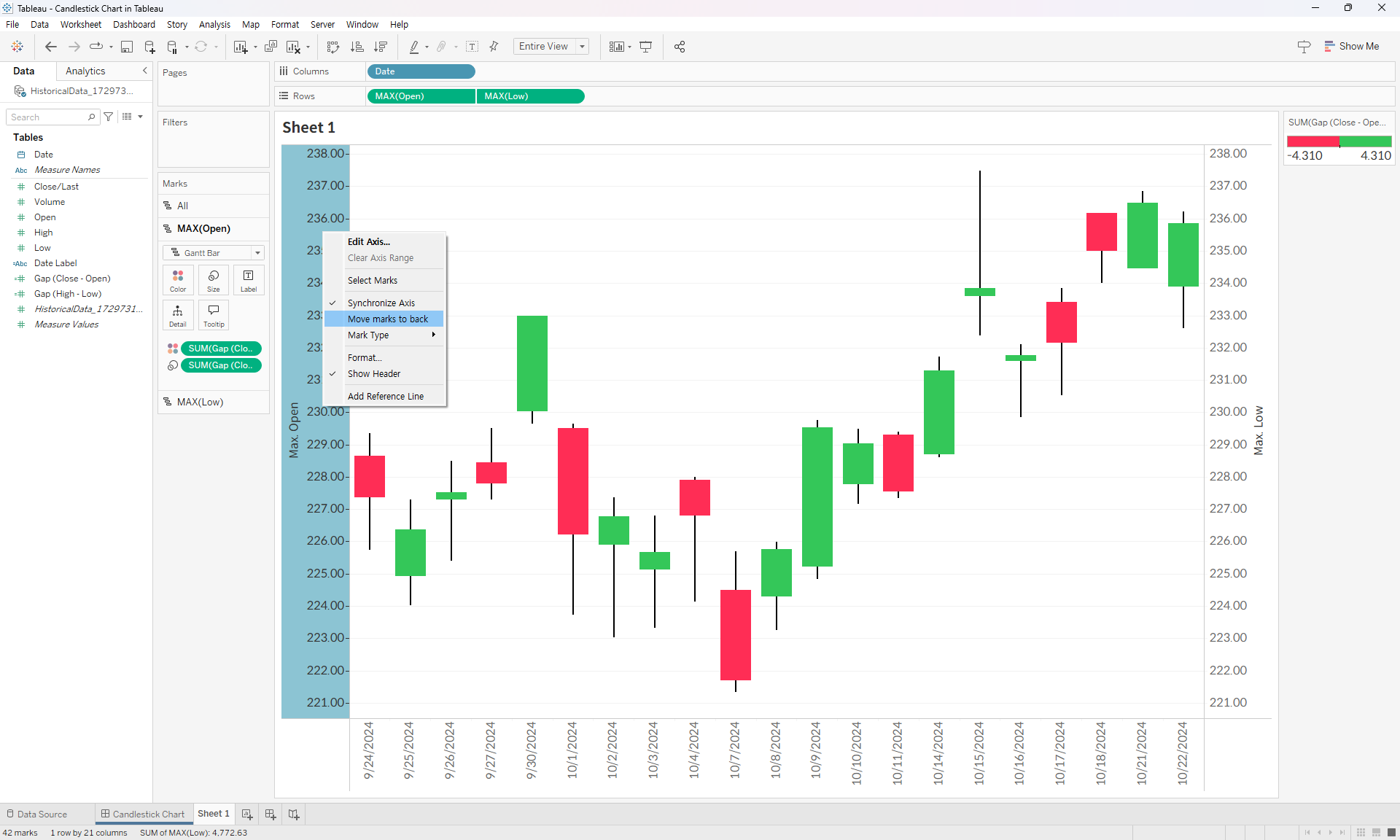
Task: Click the New Worksheet tab icon
Action: pyautogui.click(x=247, y=814)
